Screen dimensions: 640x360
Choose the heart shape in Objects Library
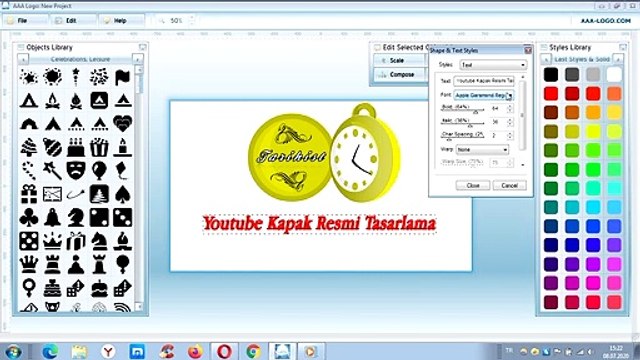122,123
